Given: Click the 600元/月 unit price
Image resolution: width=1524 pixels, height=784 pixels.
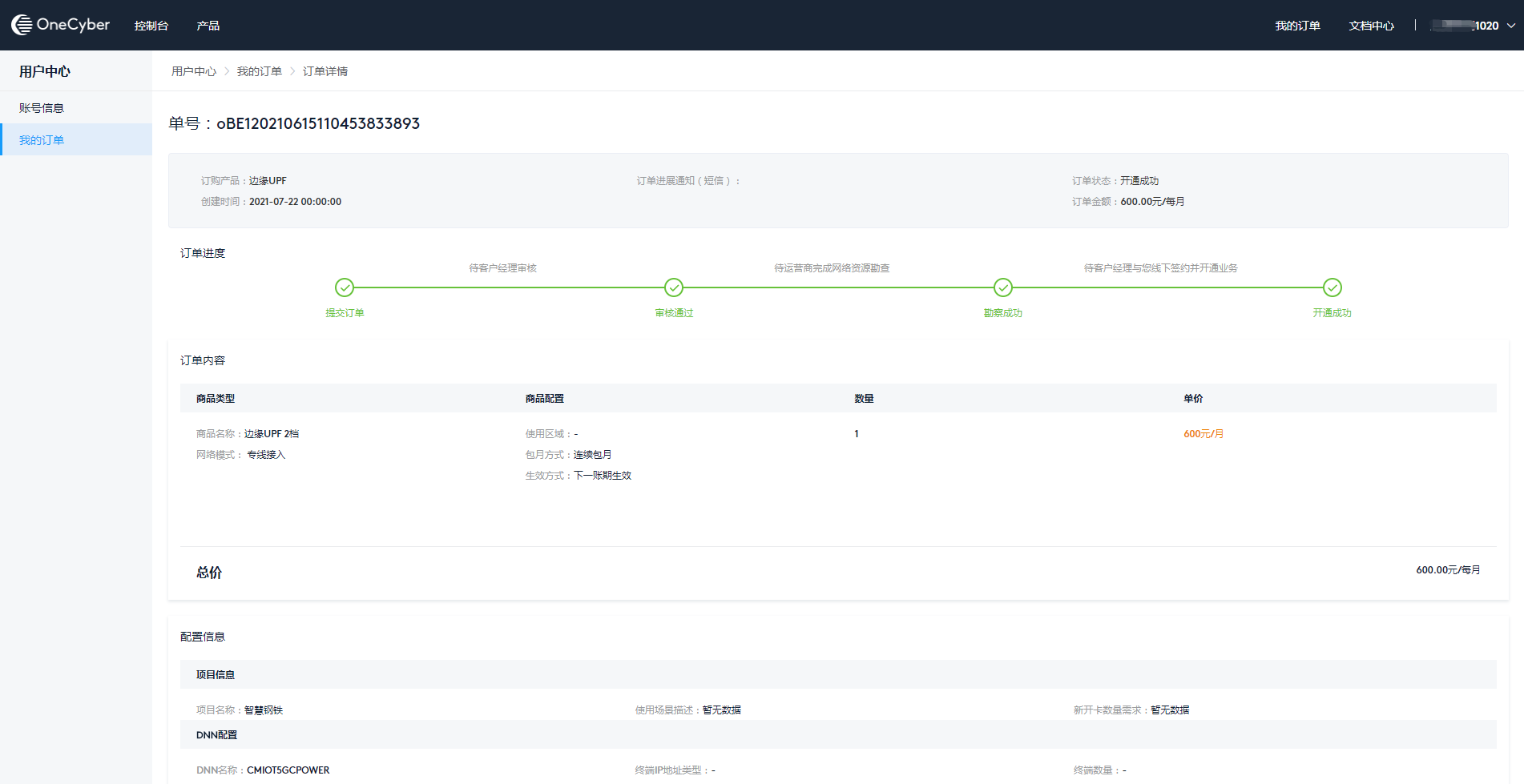Looking at the screenshot, I should coord(1203,434).
